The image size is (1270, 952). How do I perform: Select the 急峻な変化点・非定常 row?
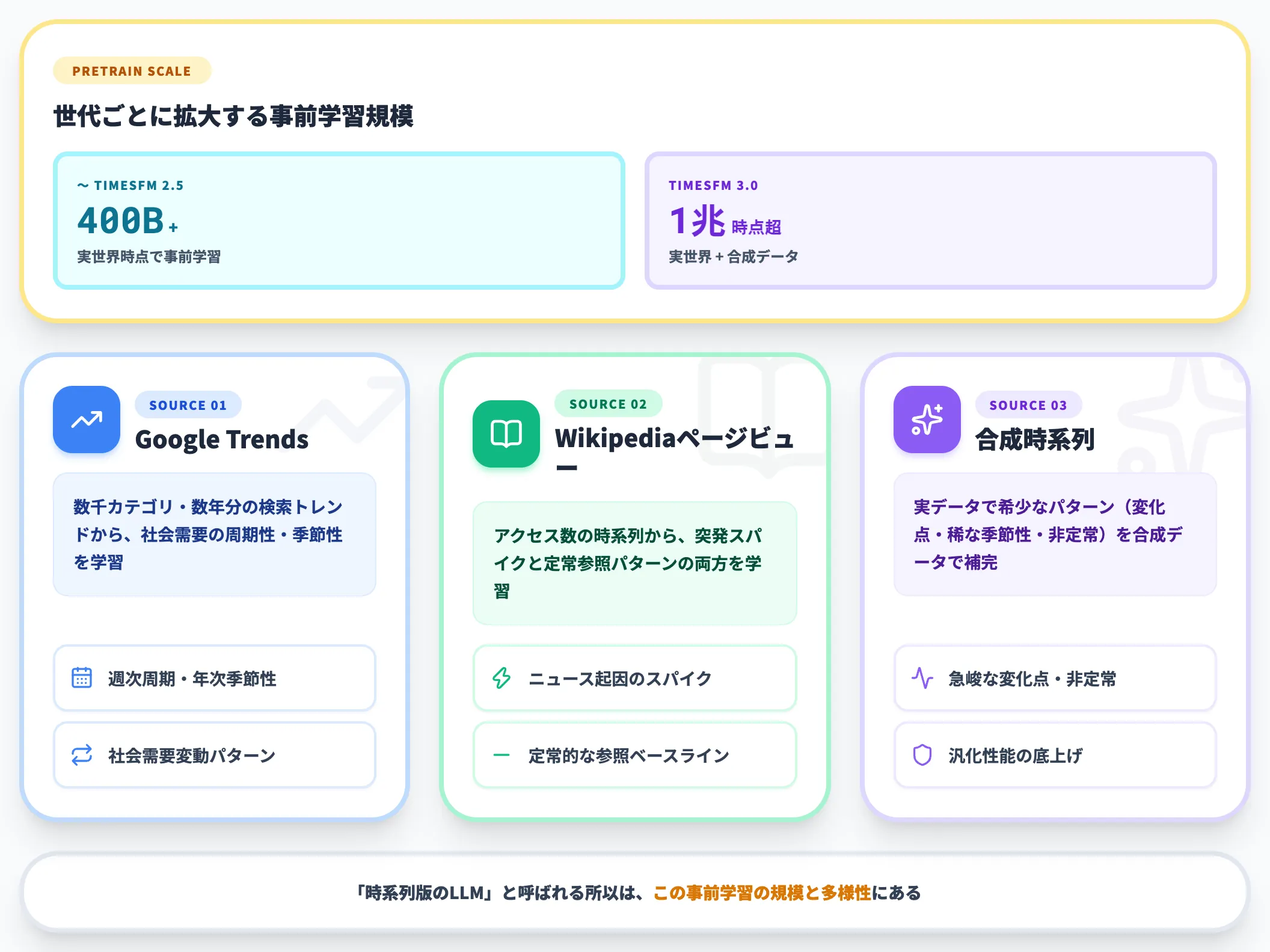click(x=1055, y=678)
